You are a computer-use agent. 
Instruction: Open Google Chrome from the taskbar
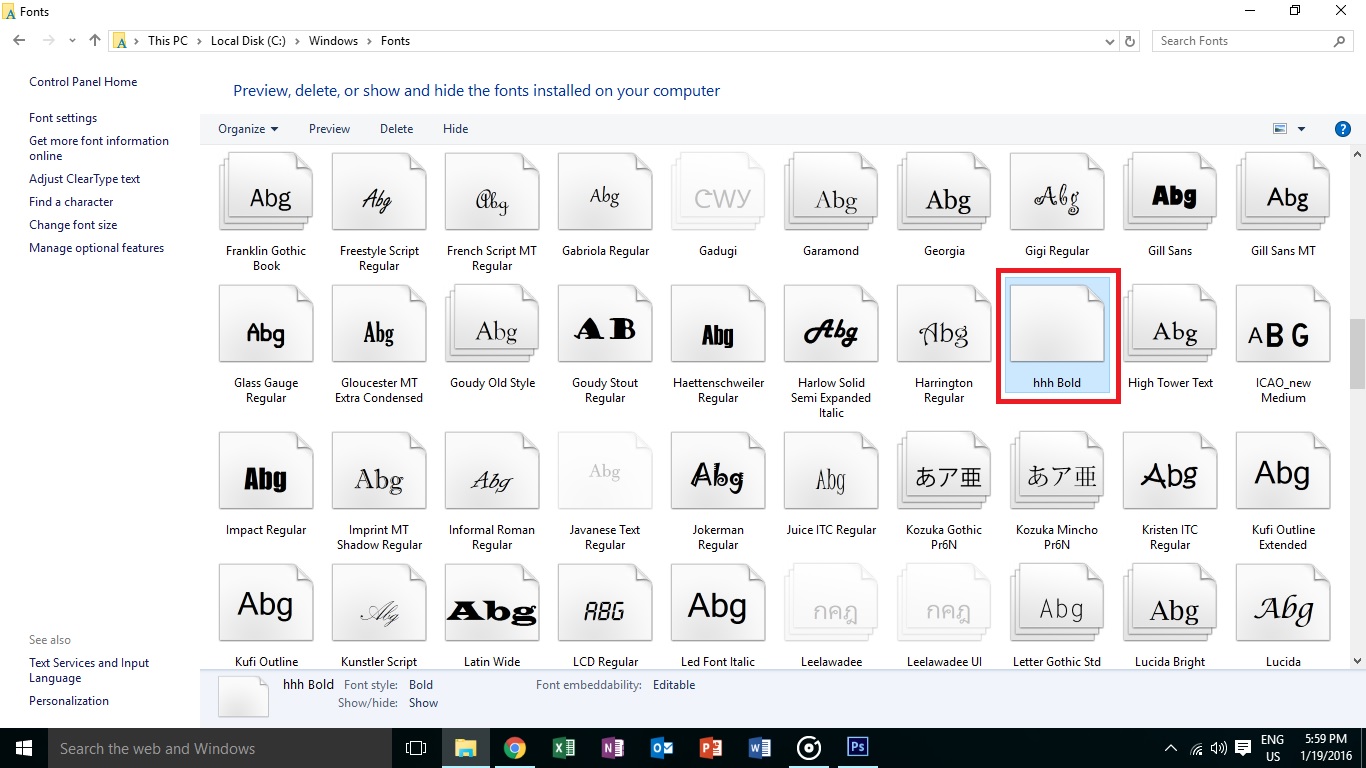(515, 748)
